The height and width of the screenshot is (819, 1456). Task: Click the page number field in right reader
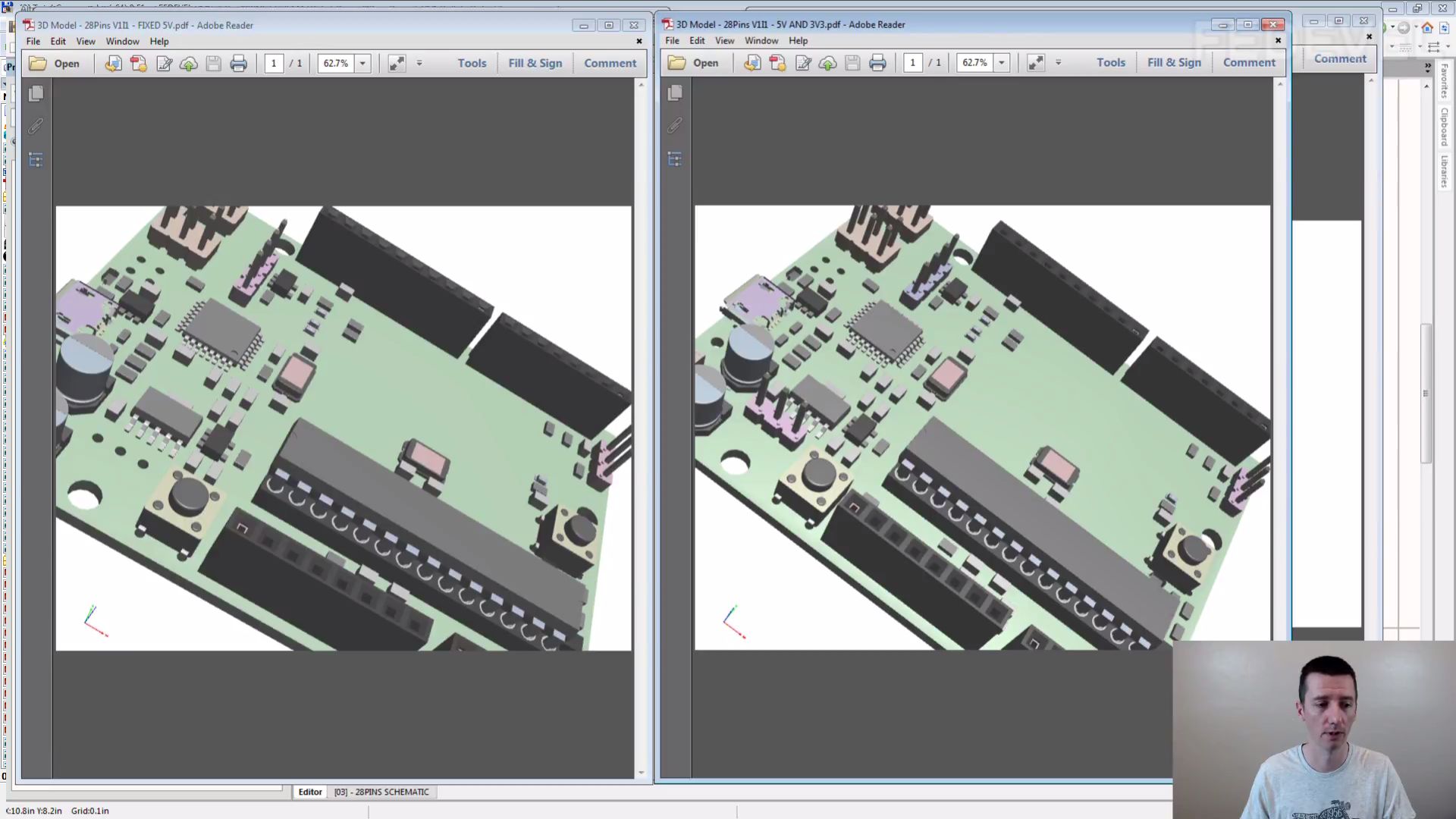click(913, 63)
